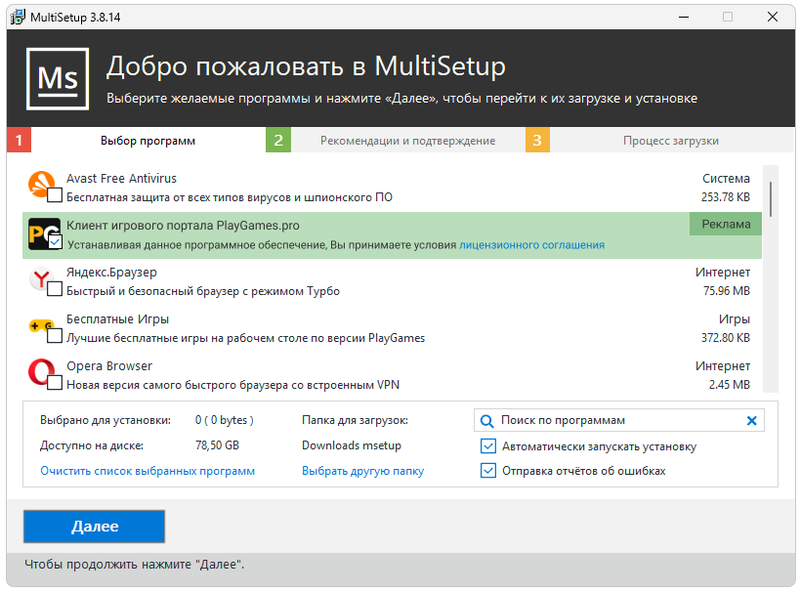
Task: Enable the Yandex Browser checkbox
Action: click(x=55, y=290)
